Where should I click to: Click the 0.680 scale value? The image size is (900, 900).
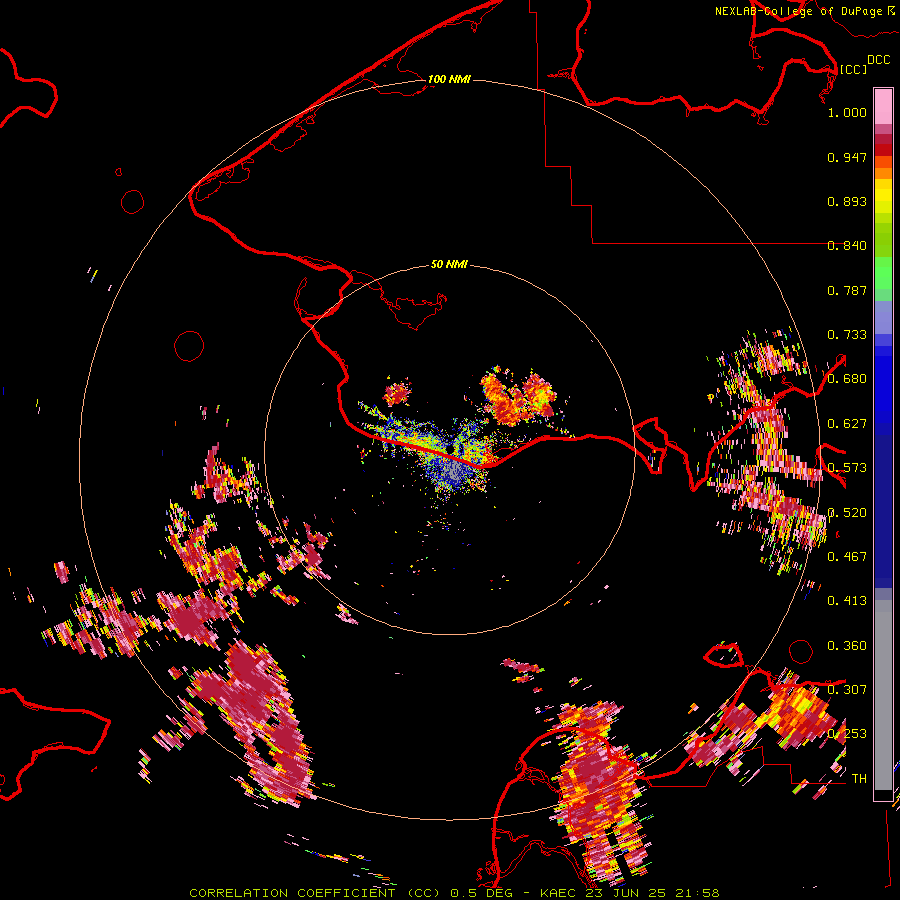click(847, 379)
